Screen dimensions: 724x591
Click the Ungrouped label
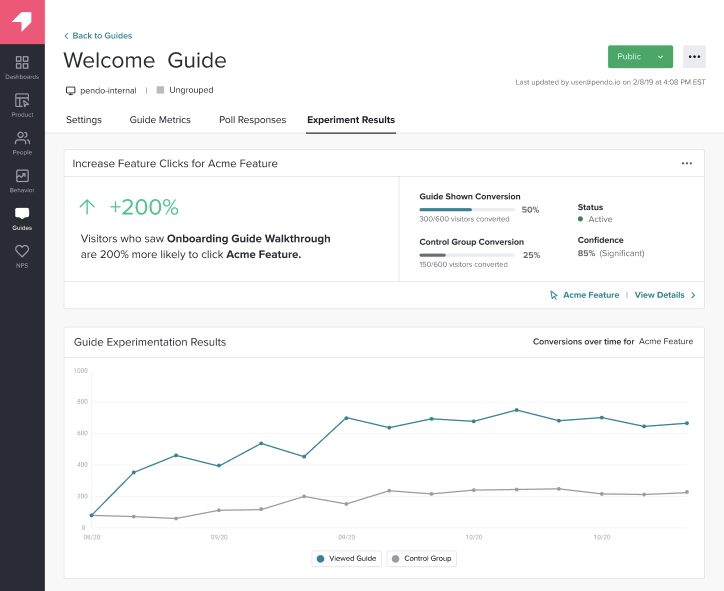coord(191,90)
